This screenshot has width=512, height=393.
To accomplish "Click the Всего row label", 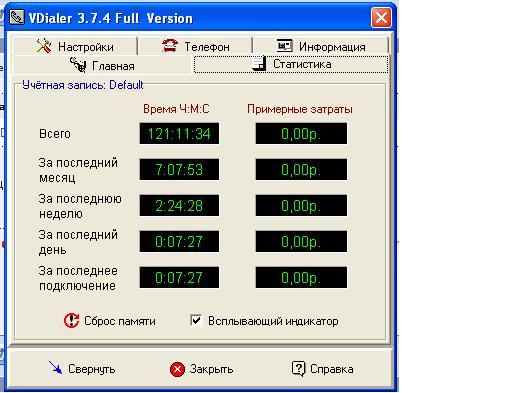I will point(55,134).
